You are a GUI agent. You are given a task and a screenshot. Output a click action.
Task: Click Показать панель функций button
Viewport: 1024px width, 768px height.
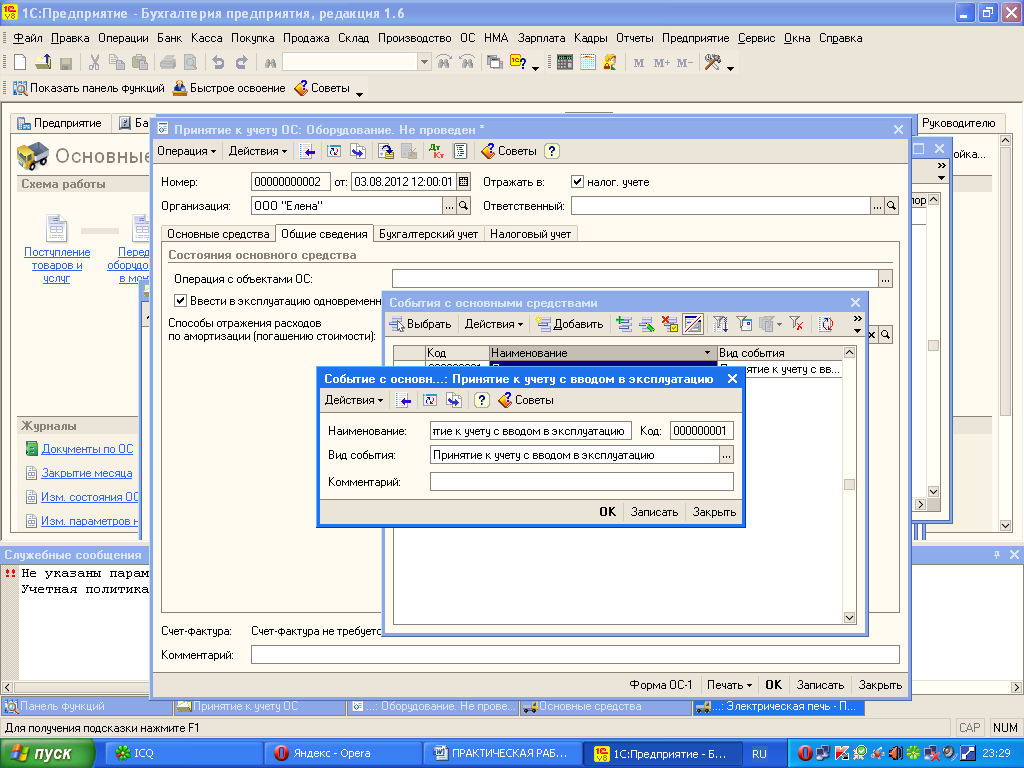[89, 88]
